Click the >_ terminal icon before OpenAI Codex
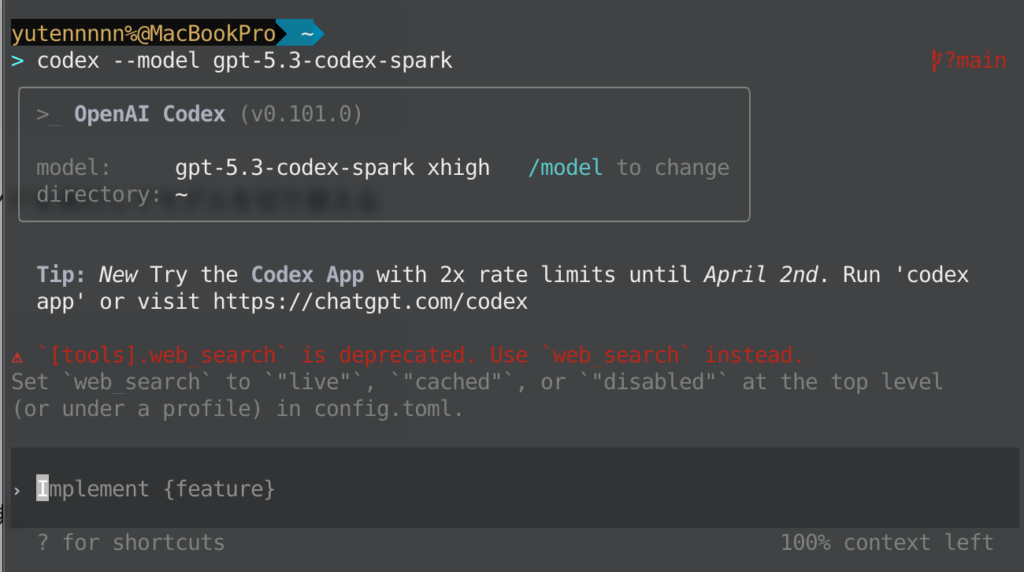 [x=48, y=114]
